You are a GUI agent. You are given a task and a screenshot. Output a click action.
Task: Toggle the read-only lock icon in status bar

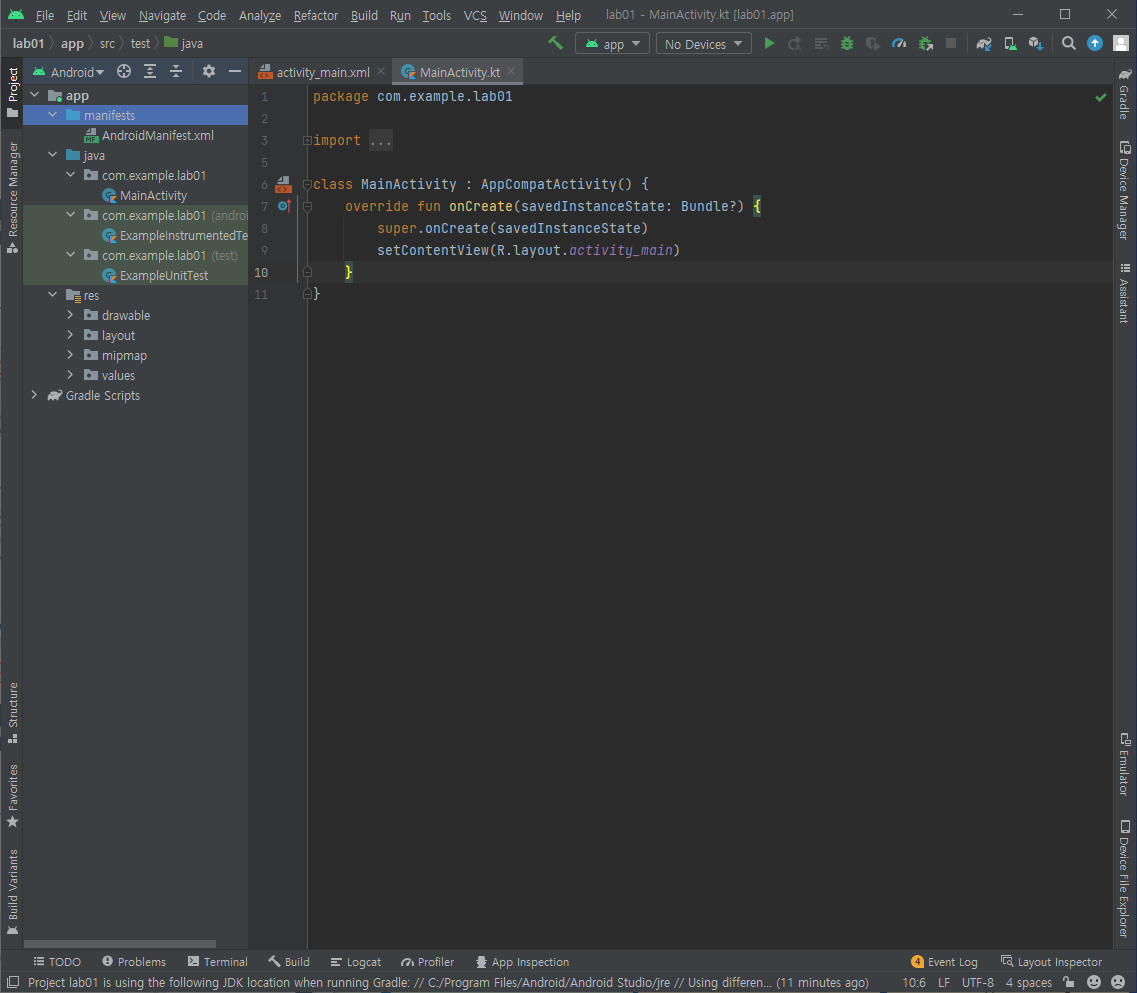coord(1068,982)
